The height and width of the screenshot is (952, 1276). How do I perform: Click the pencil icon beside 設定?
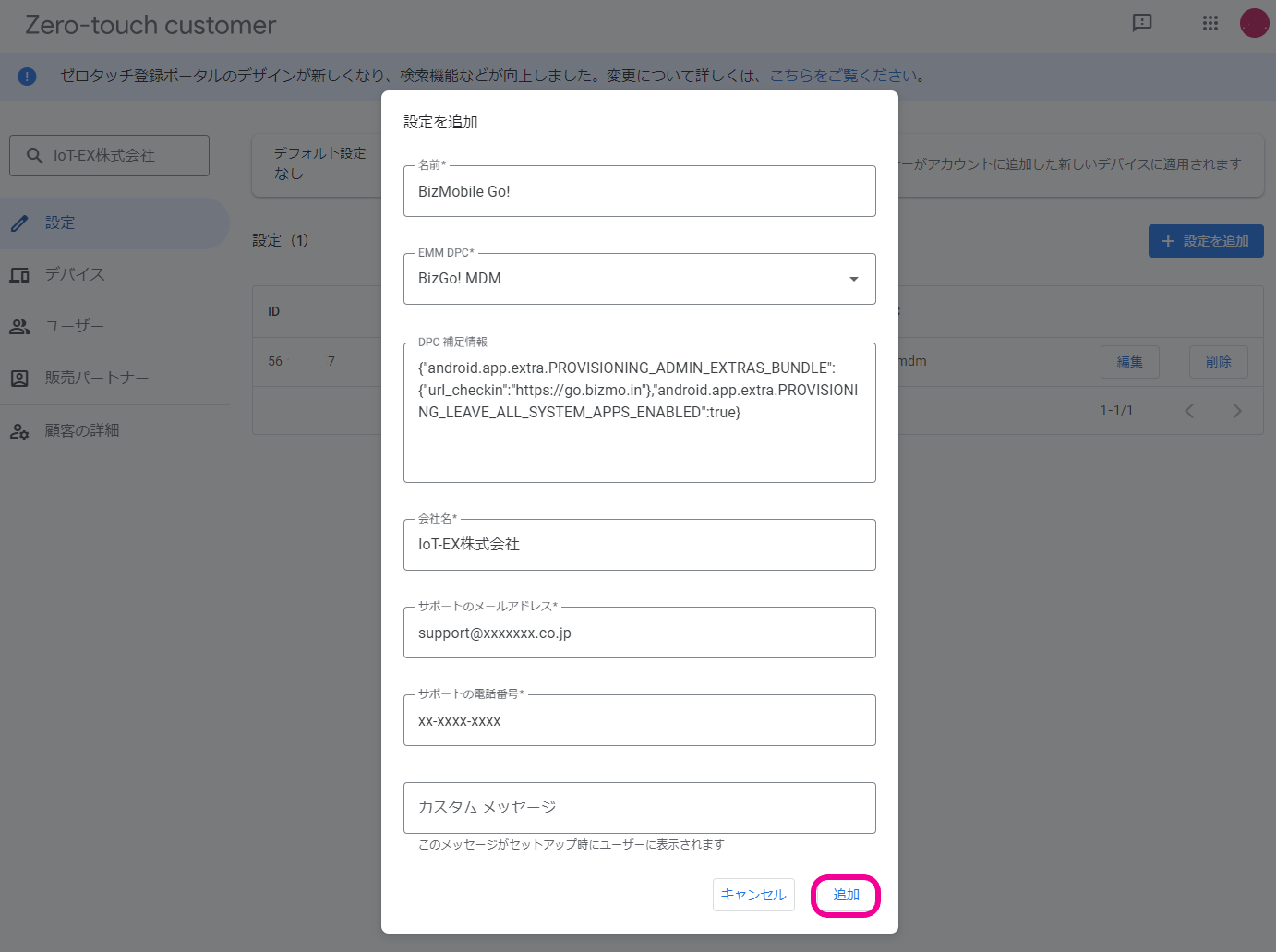[x=19, y=223]
